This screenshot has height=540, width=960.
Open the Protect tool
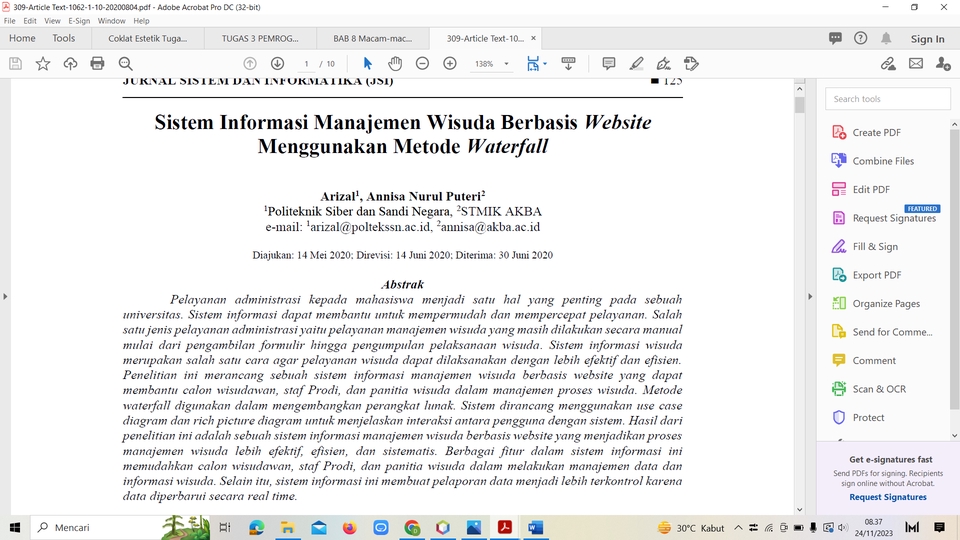[x=858, y=418]
